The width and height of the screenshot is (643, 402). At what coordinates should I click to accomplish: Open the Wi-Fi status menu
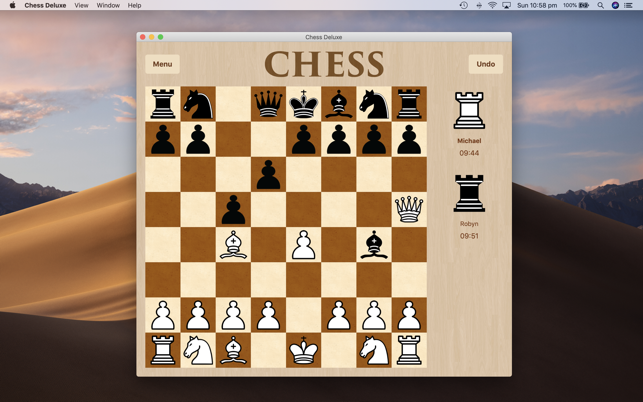click(x=492, y=5)
